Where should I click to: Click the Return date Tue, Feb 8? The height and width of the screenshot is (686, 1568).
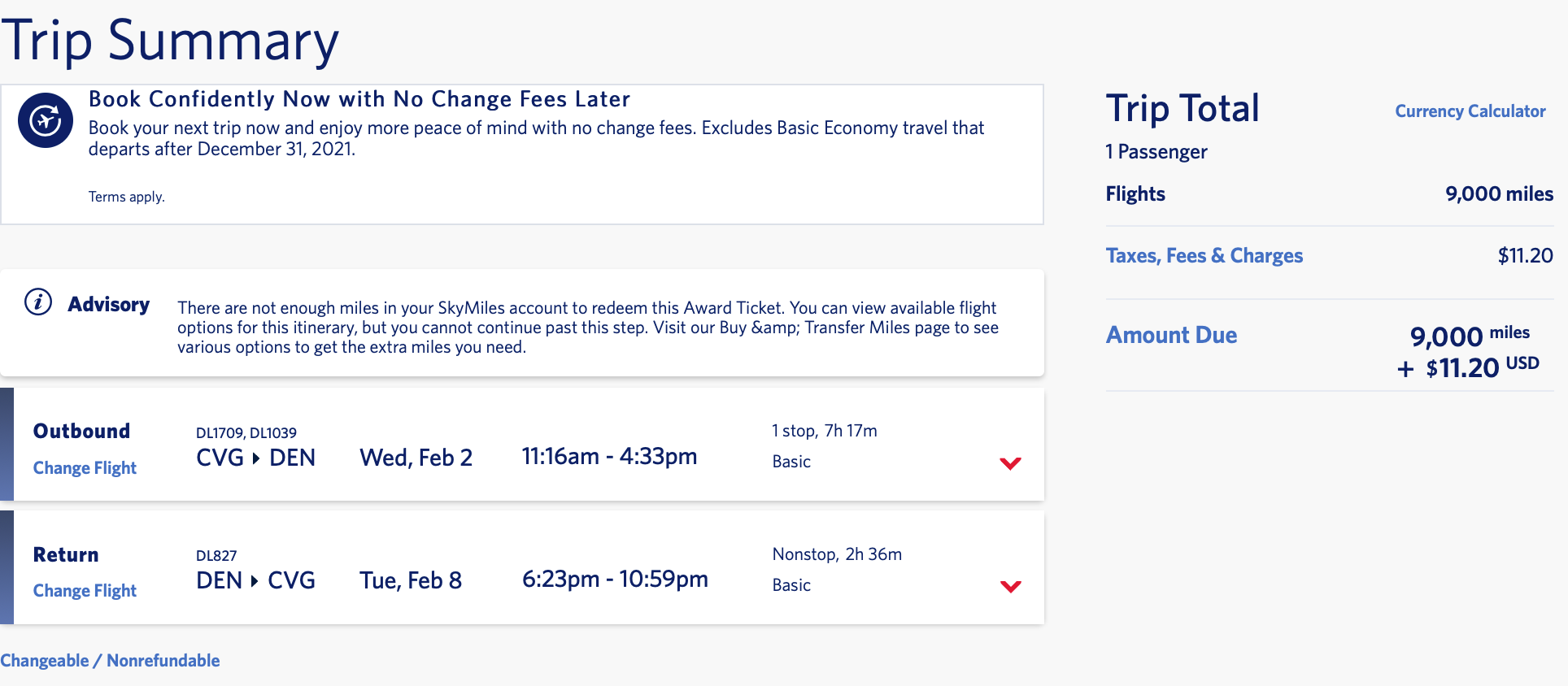pyautogui.click(x=411, y=580)
